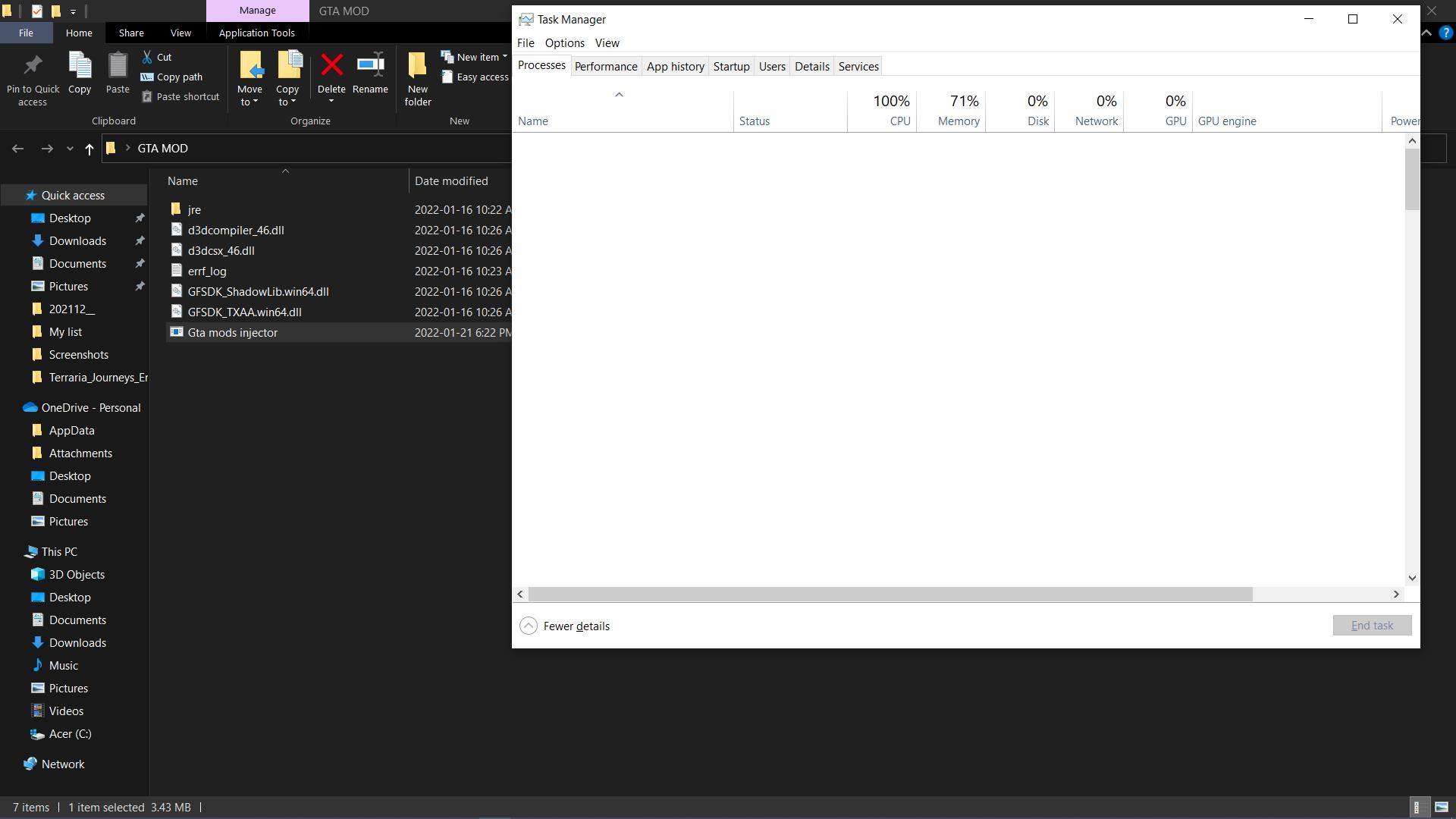Click the Delete red X icon
This screenshot has width=1456, height=819.
331,66
